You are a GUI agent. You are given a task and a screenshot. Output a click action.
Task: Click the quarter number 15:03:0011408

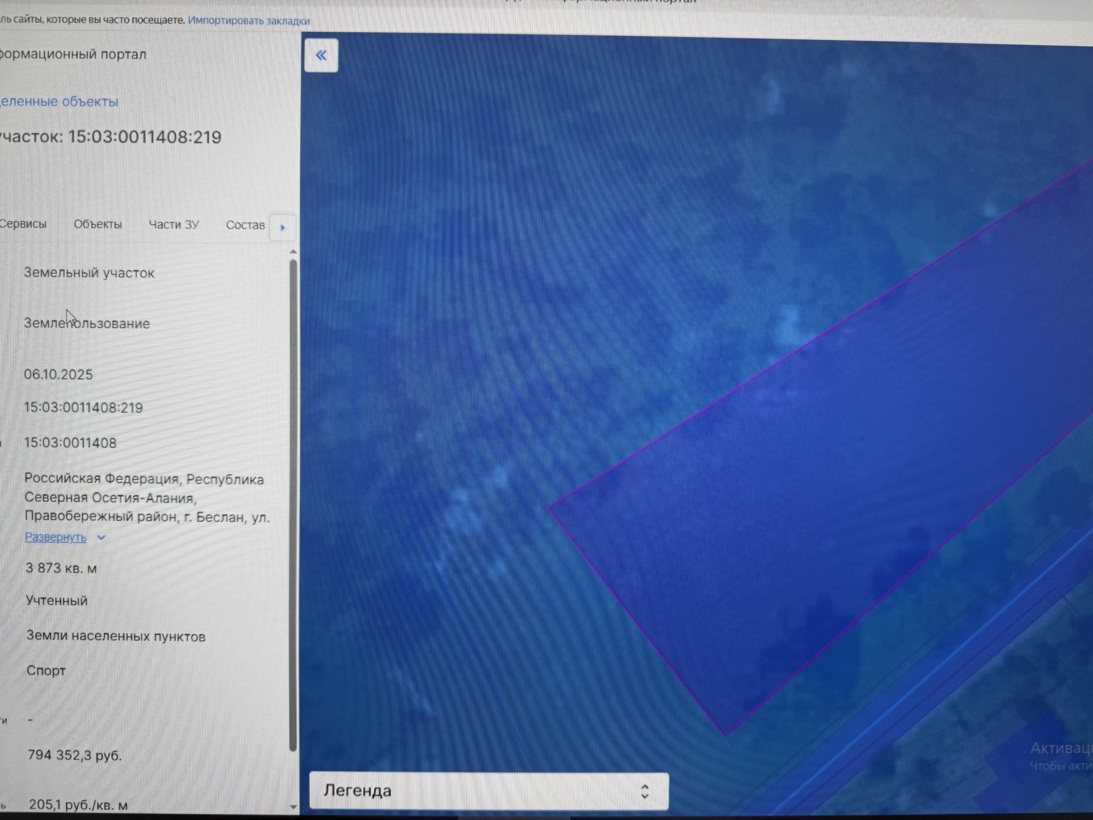point(70,443)
